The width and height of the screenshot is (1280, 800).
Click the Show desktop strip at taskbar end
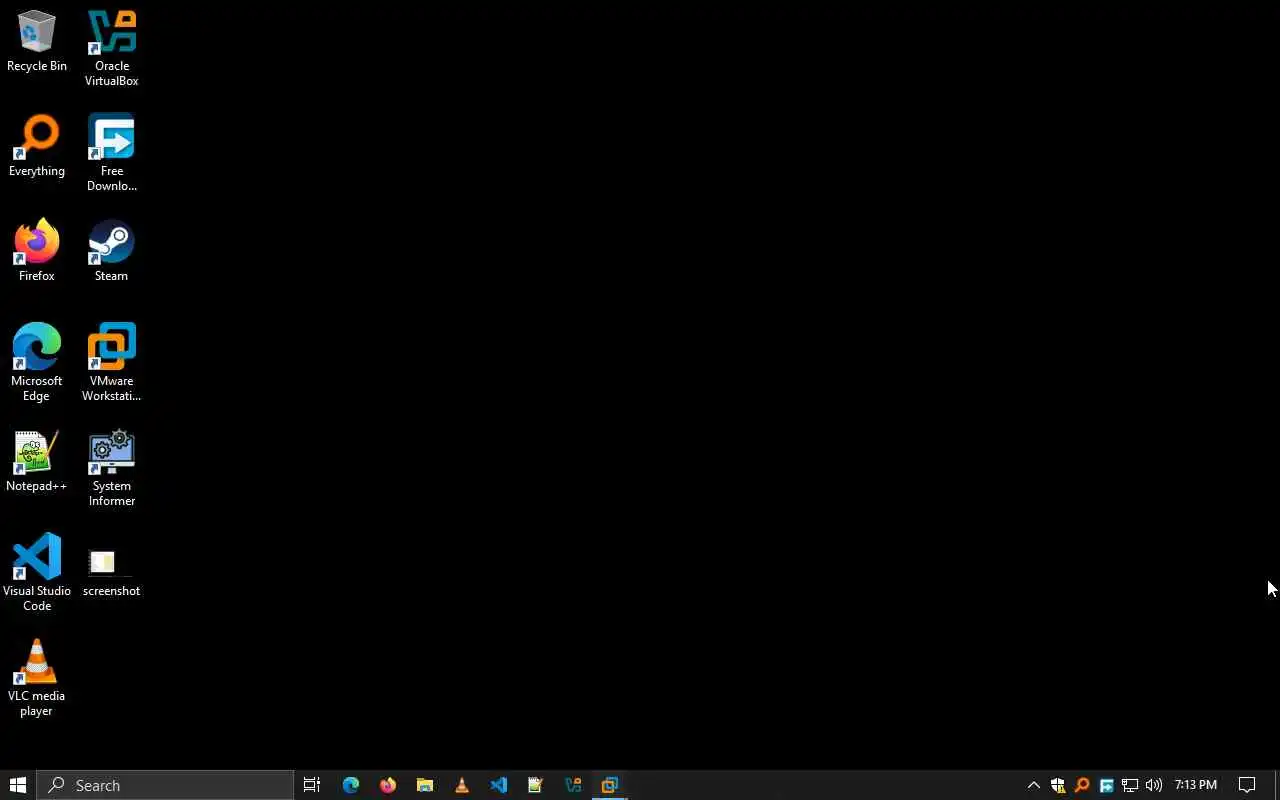1277,785
